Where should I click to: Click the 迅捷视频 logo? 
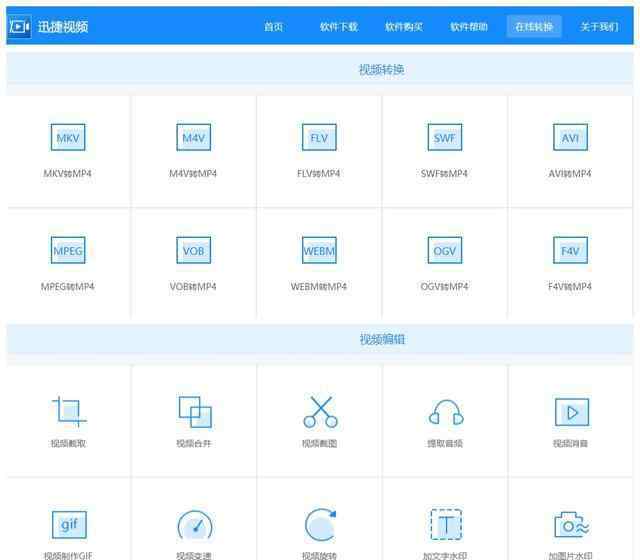tap(48, 27)
